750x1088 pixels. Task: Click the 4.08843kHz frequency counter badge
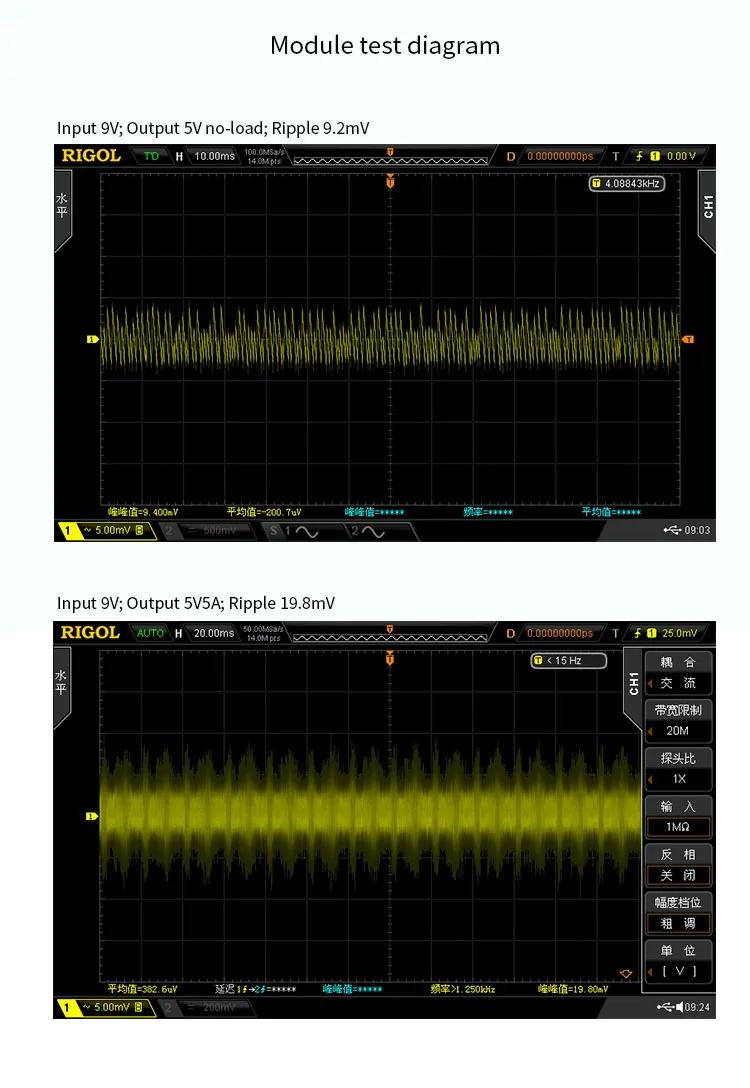point(627,184)
